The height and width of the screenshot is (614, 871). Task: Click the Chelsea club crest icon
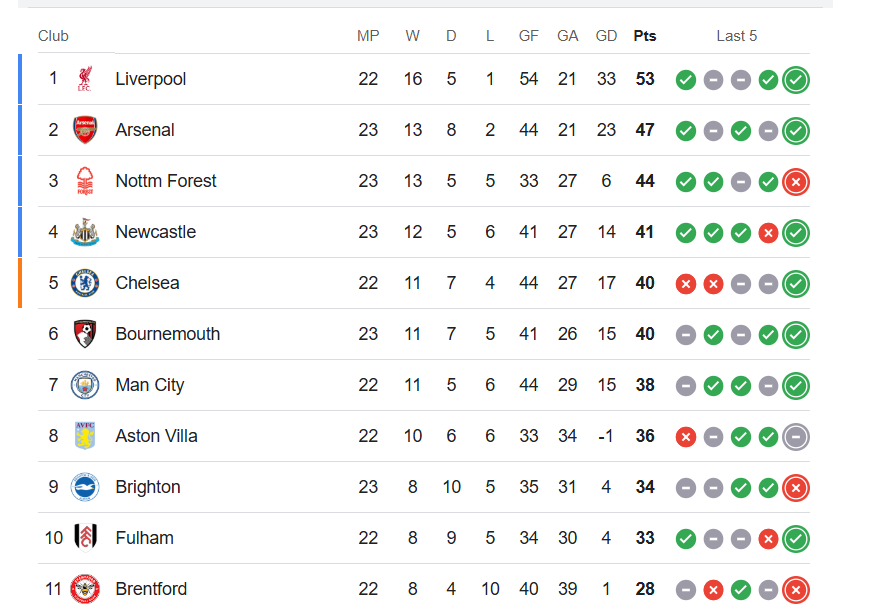click(x=85, y=283)
